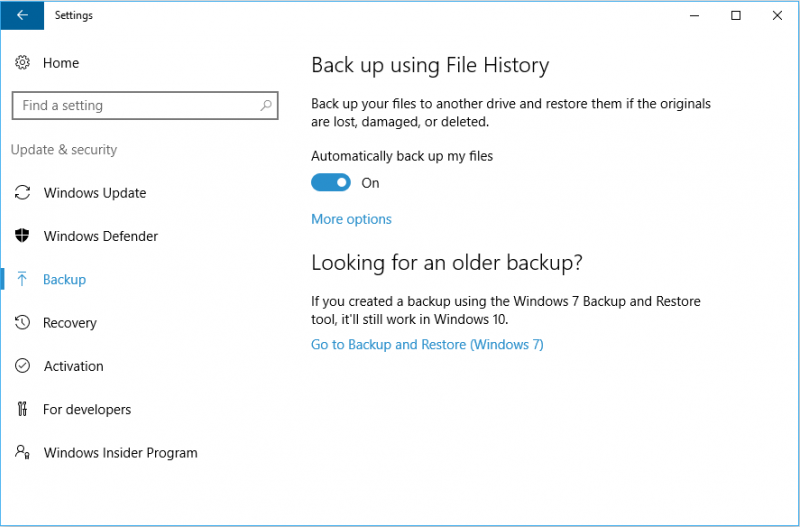Click the Windows Insider Program person icon
The height and width of the screenshot is (527, 800).
22,452
